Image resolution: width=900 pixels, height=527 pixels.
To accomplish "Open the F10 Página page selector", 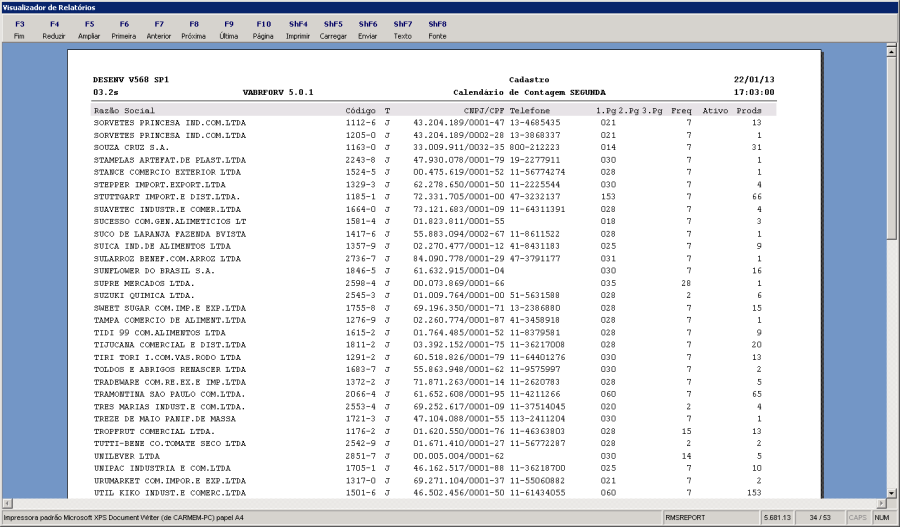I will coord(263,30).
